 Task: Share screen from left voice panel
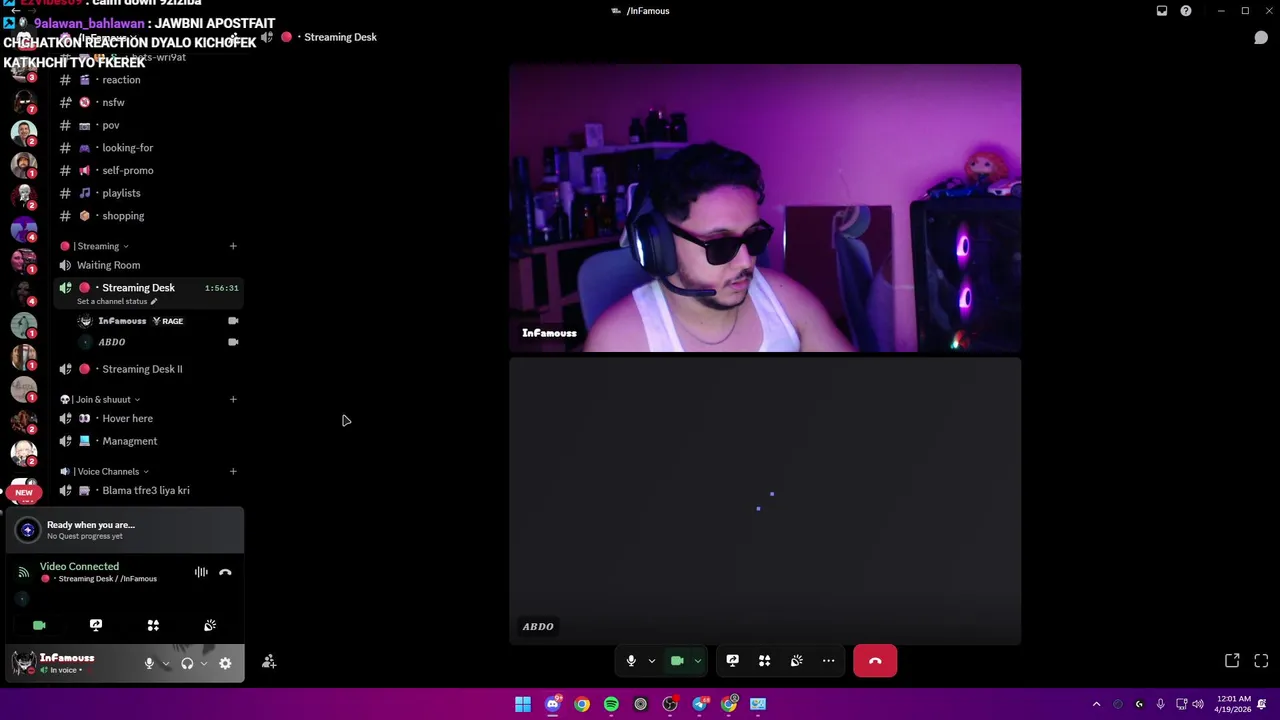coord(96,625)
